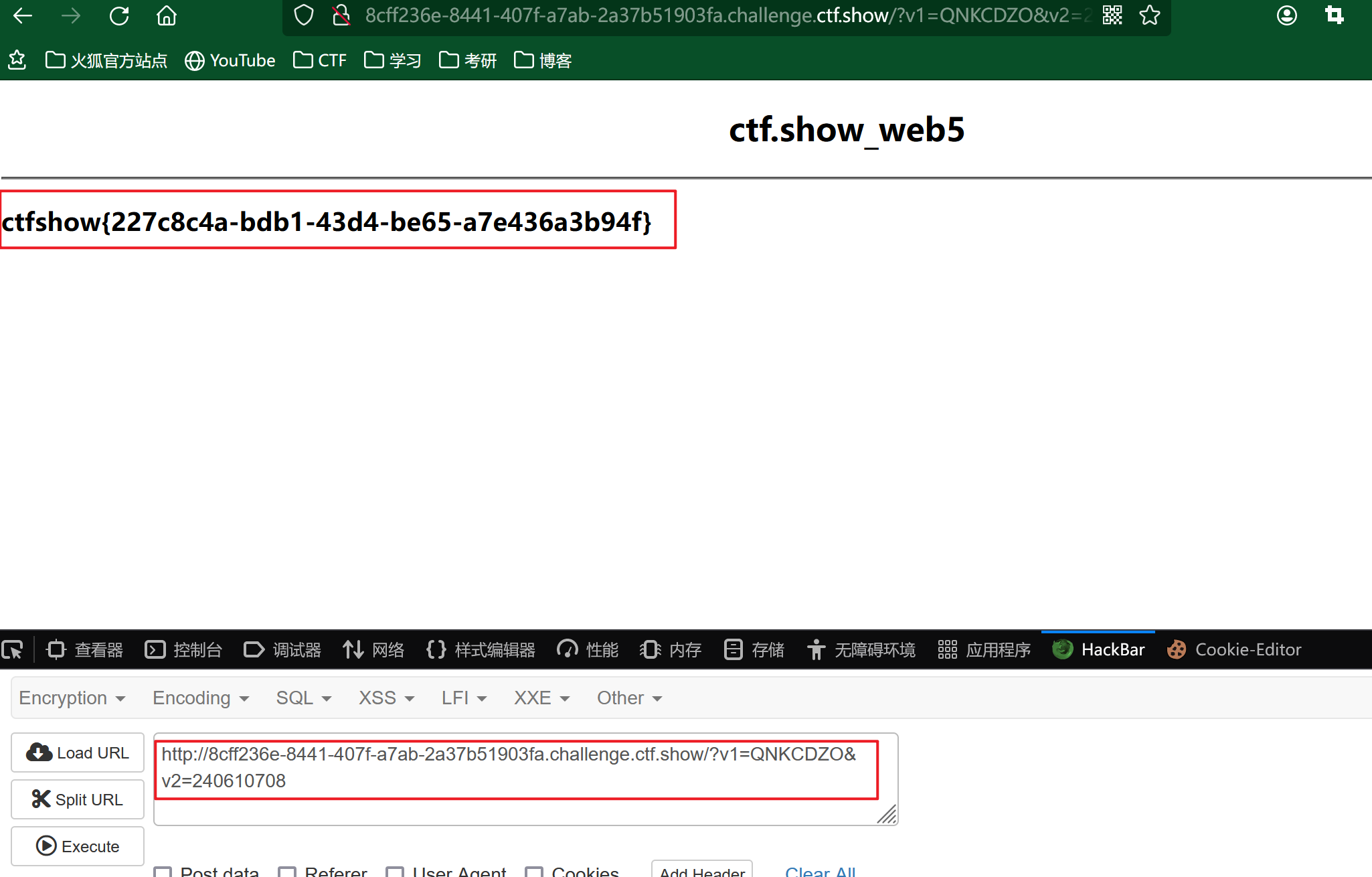The image size is (1372, 877).
Task: Open the 控制台 console tab
Action: [183, 649]
